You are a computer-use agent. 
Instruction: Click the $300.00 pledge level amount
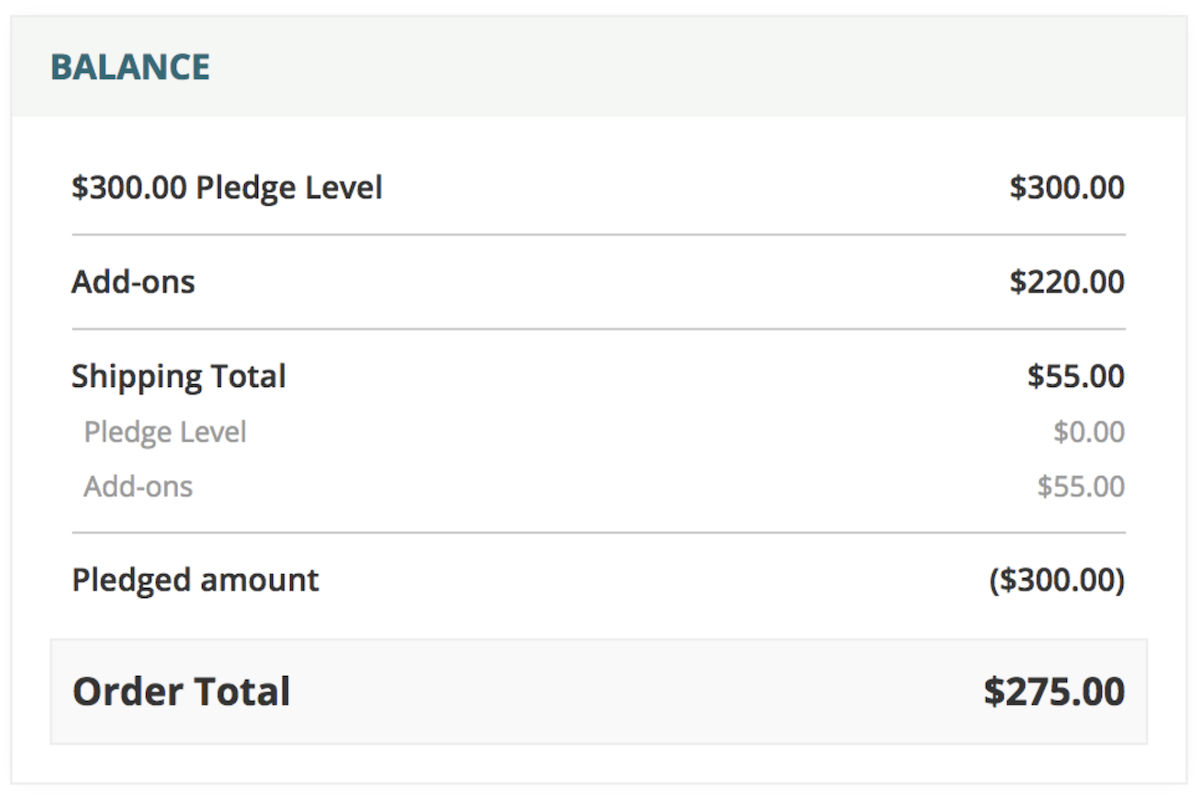tap(1067, 187)
